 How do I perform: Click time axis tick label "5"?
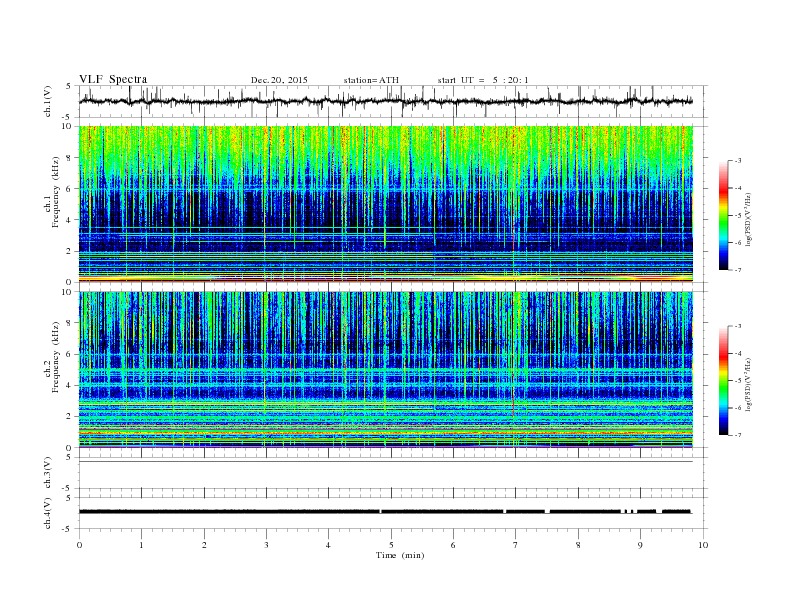point(391,545)
